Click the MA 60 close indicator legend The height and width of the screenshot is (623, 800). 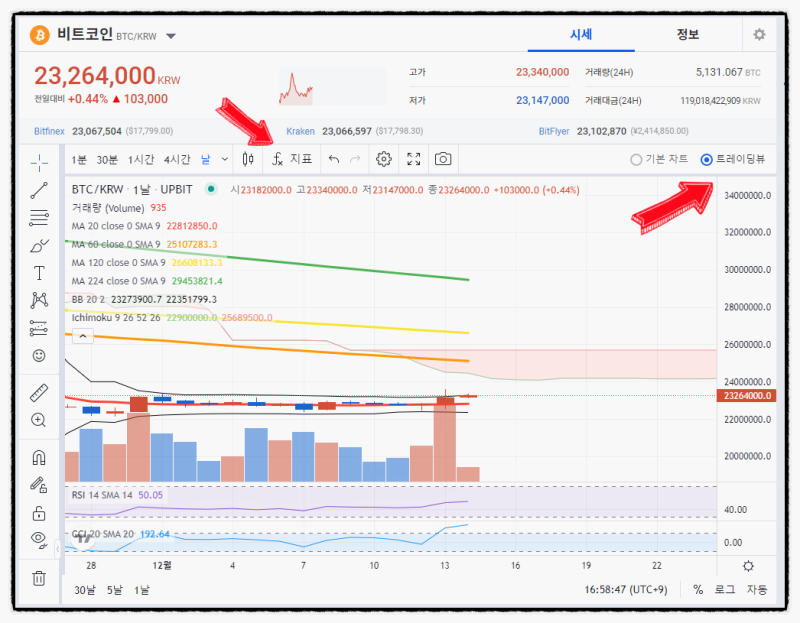coord(144,244)
